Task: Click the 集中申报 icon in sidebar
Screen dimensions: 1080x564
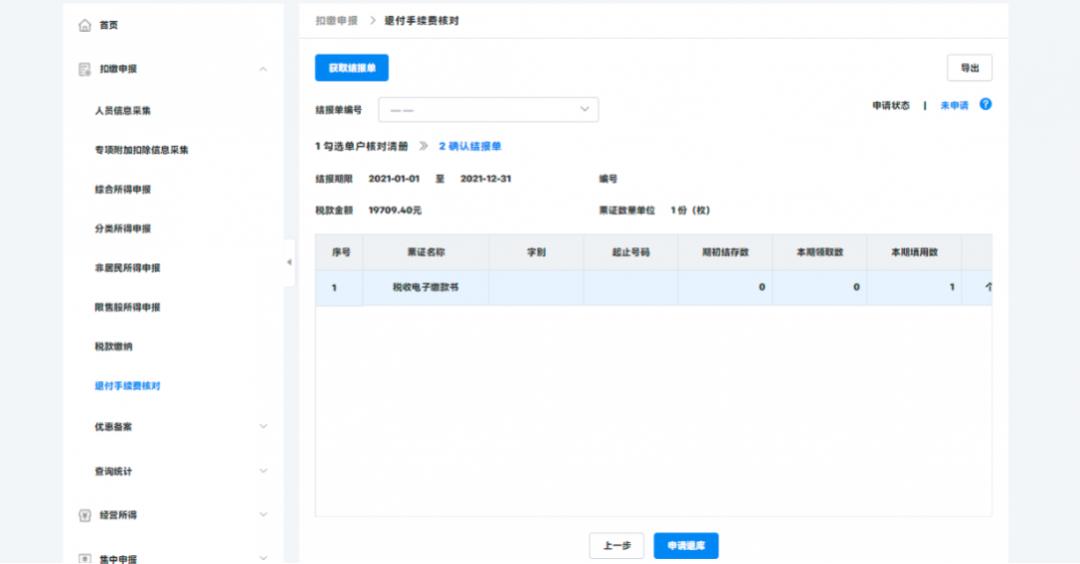Action: click(x=85, y=558)
